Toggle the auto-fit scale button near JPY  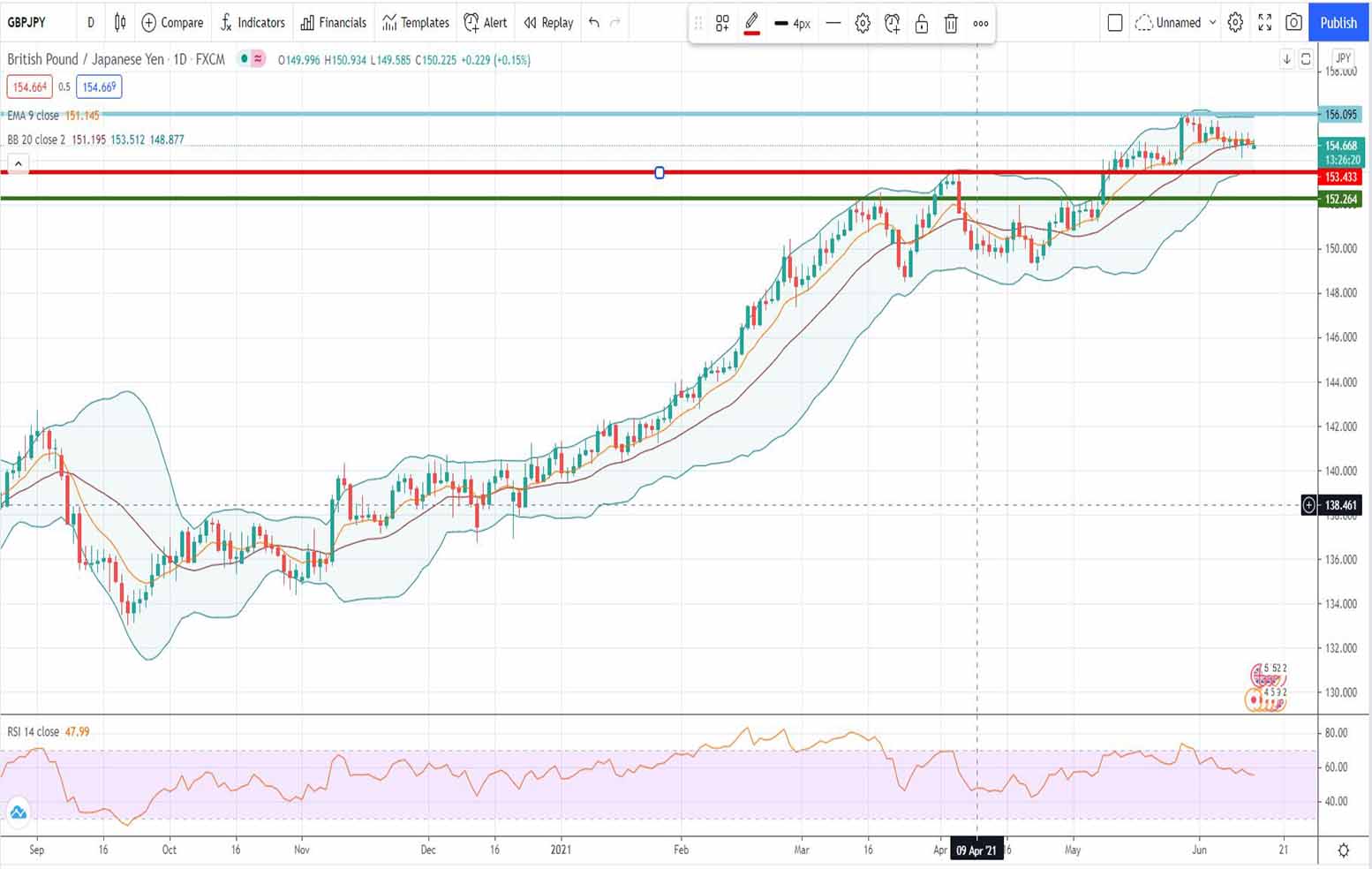[x=1306, y=59]
